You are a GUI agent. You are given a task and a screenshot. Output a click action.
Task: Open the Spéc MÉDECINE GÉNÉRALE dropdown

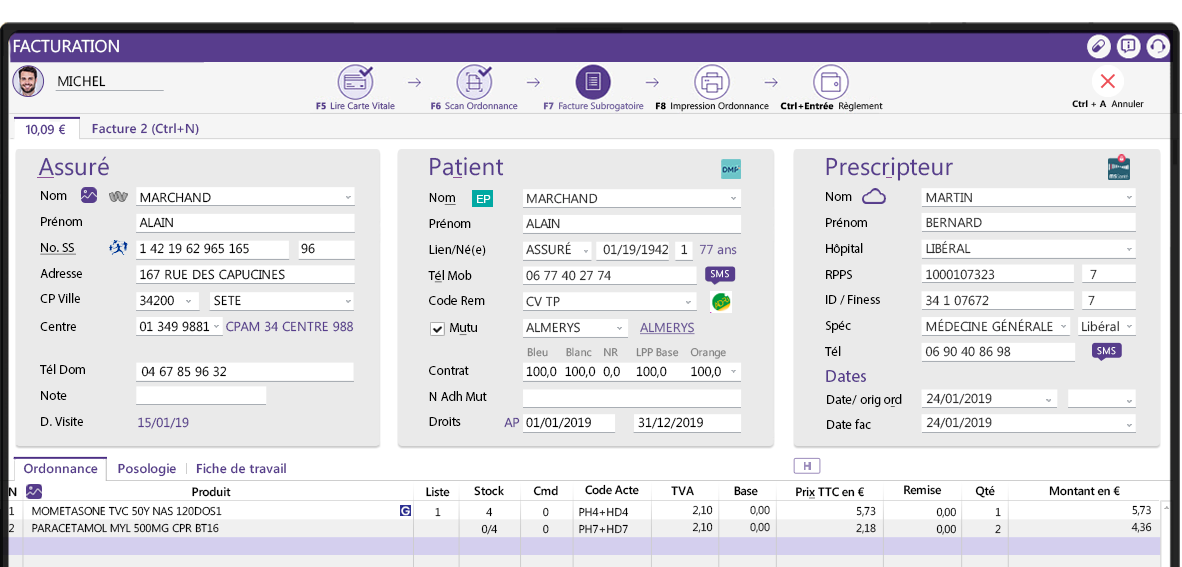[1063, 326]
